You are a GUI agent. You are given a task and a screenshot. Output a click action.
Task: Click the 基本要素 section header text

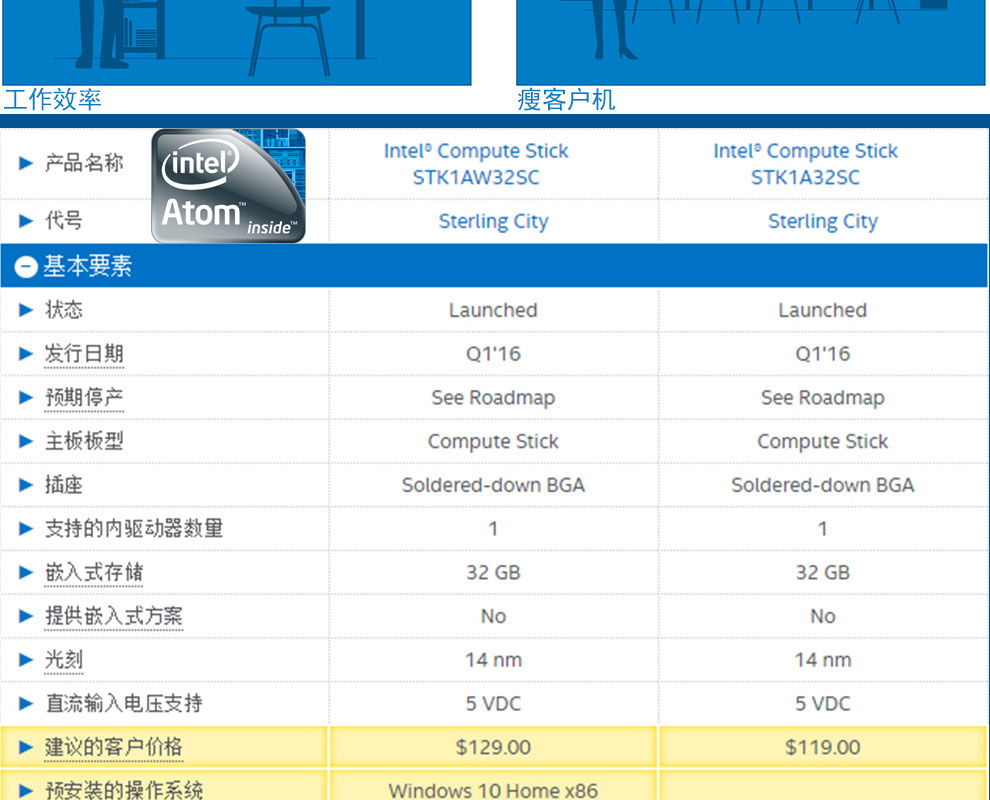tap(88, 266)
